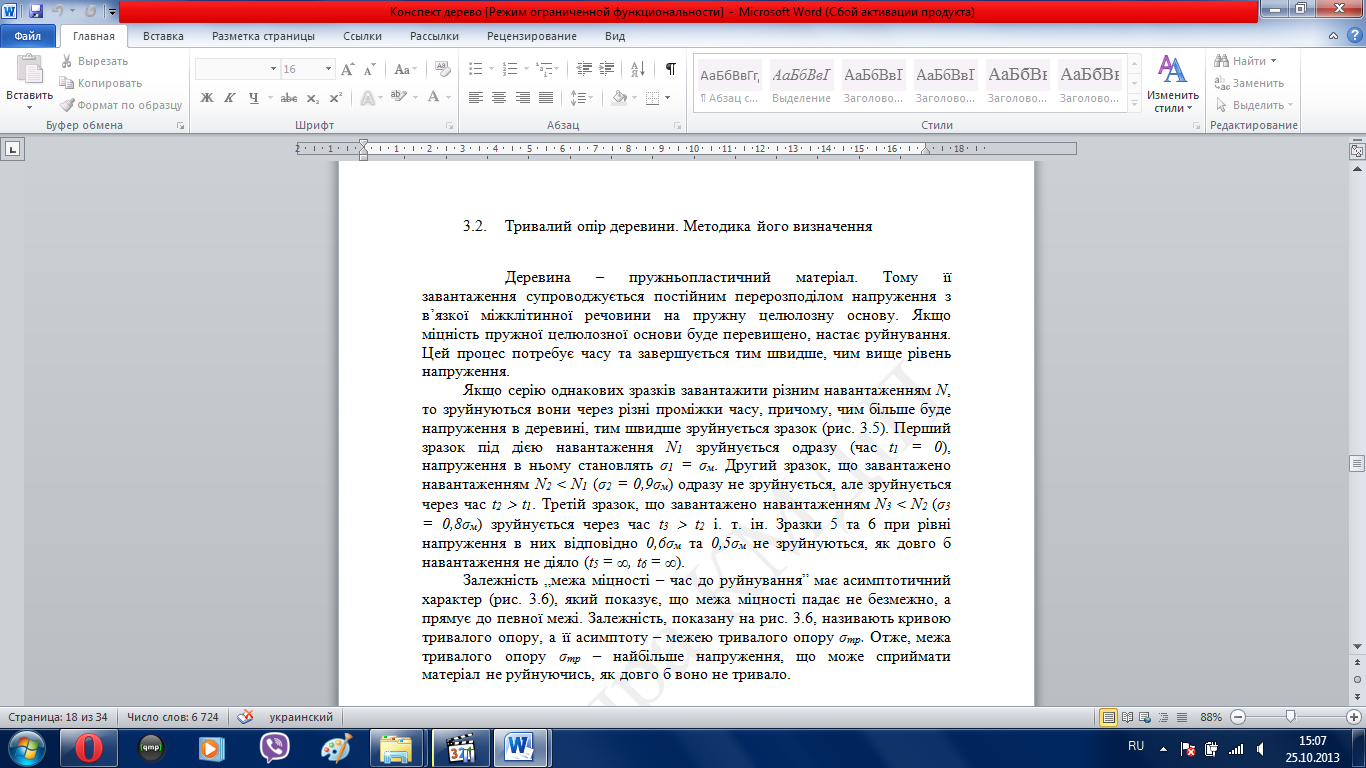Image resolution: width=1366 pixels, height=768 pixels.
Task: Click the Найти button
Action: pyautogui.click(x=1248, y=61)
